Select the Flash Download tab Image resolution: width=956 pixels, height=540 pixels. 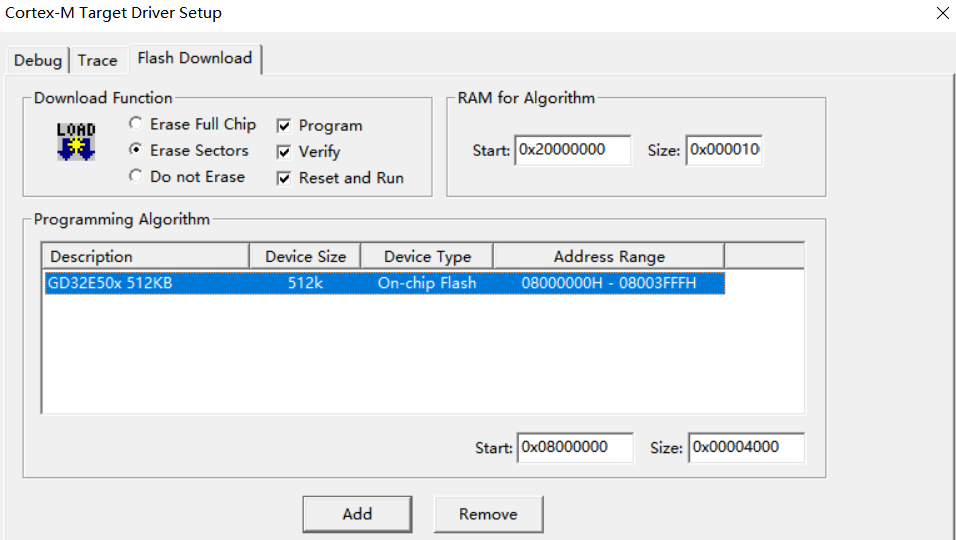click(195, 58)
